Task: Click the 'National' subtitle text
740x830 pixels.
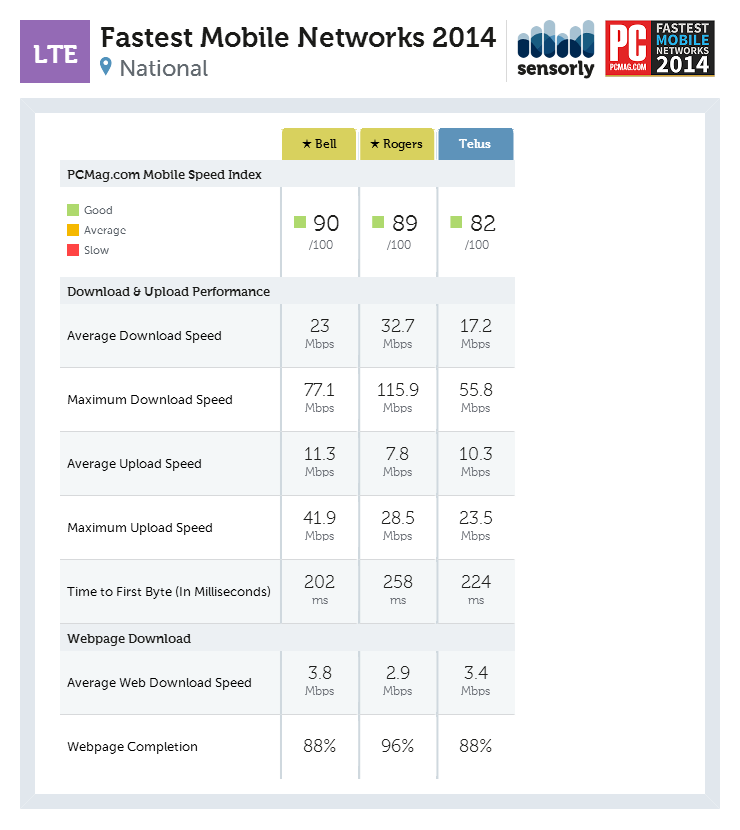Action: click(164, 68)
